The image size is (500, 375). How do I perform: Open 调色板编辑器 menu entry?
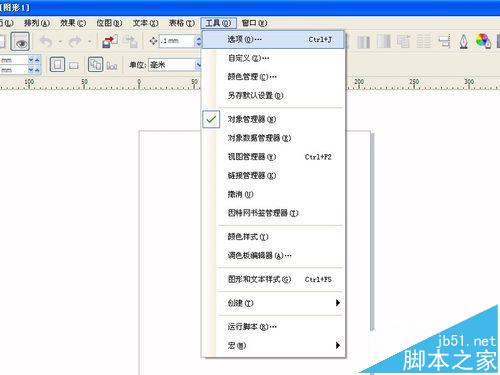pyautogui.click(x=273, y=256)
